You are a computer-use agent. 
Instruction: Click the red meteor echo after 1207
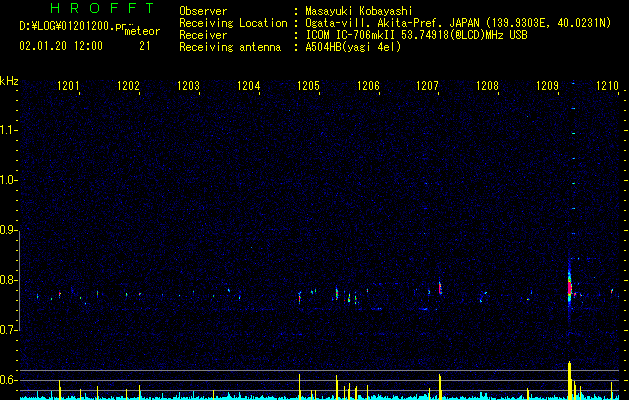(440, 287)
